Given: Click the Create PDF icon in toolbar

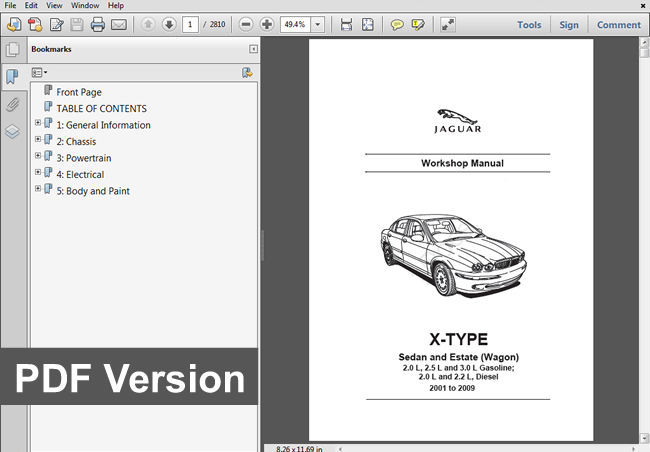Looking at the screenshot, I should [14, 24].
